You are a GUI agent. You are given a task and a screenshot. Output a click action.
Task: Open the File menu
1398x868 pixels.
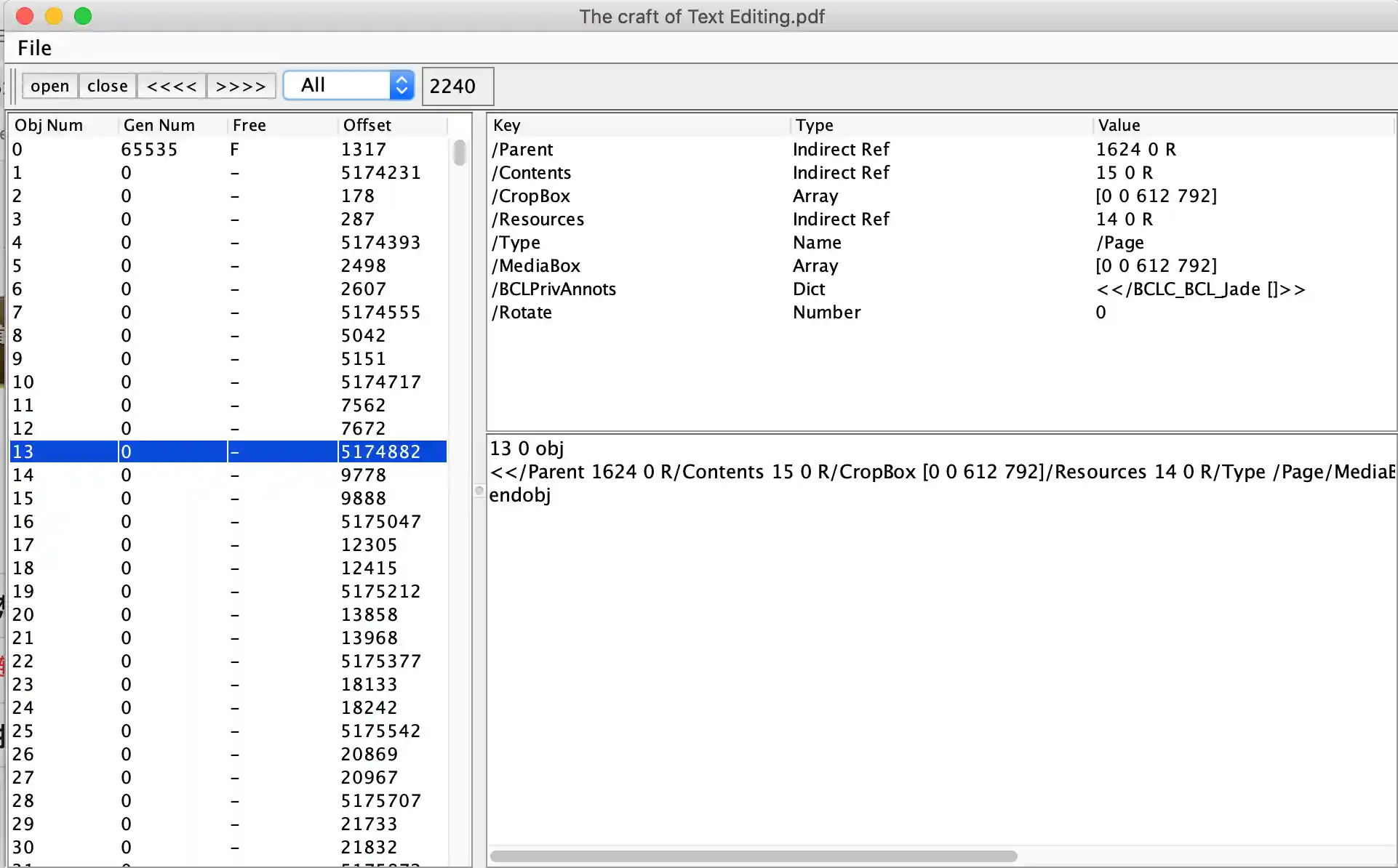pos(34,48)
